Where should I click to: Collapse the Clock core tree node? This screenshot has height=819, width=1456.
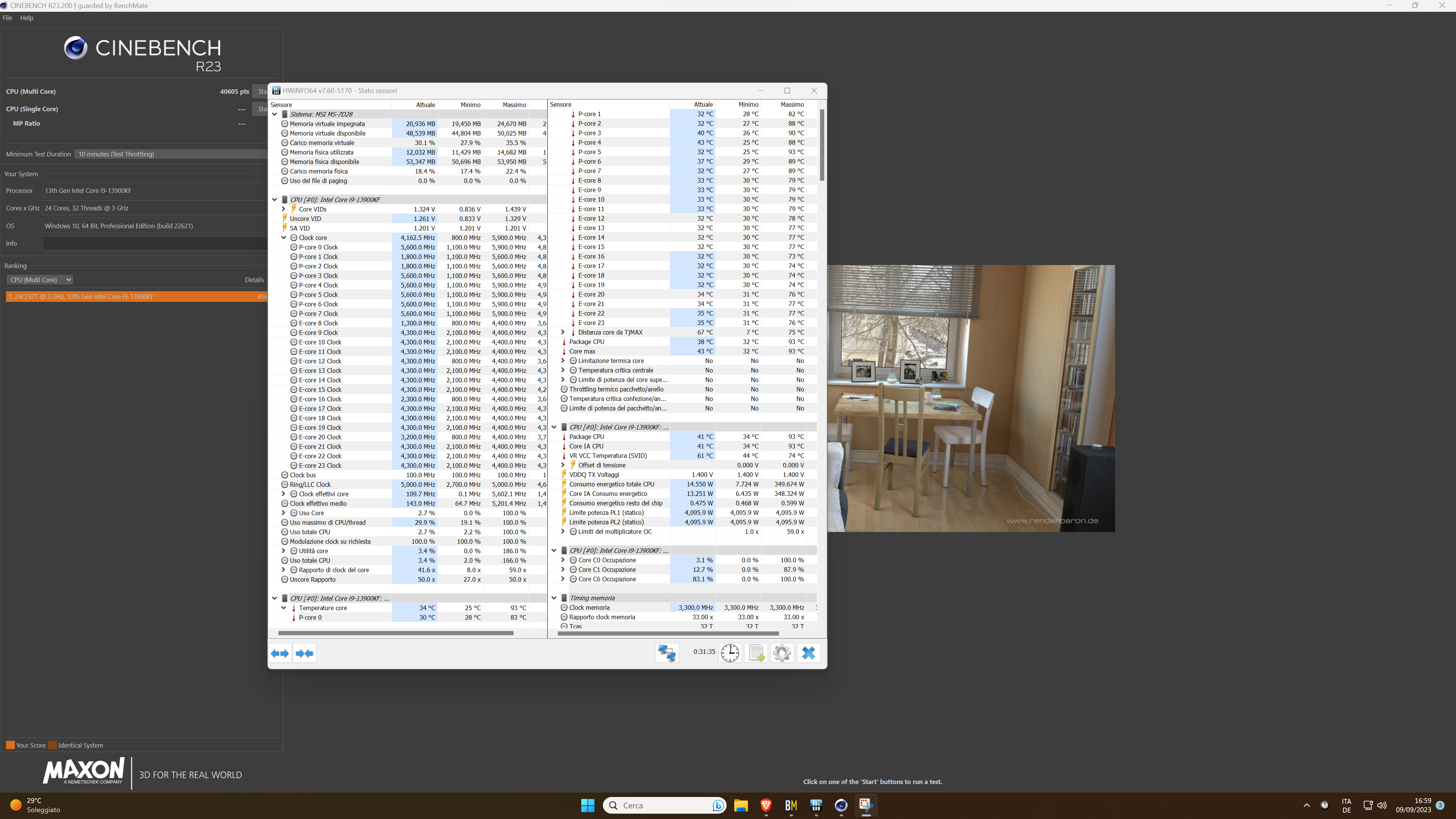pos(284,238)
